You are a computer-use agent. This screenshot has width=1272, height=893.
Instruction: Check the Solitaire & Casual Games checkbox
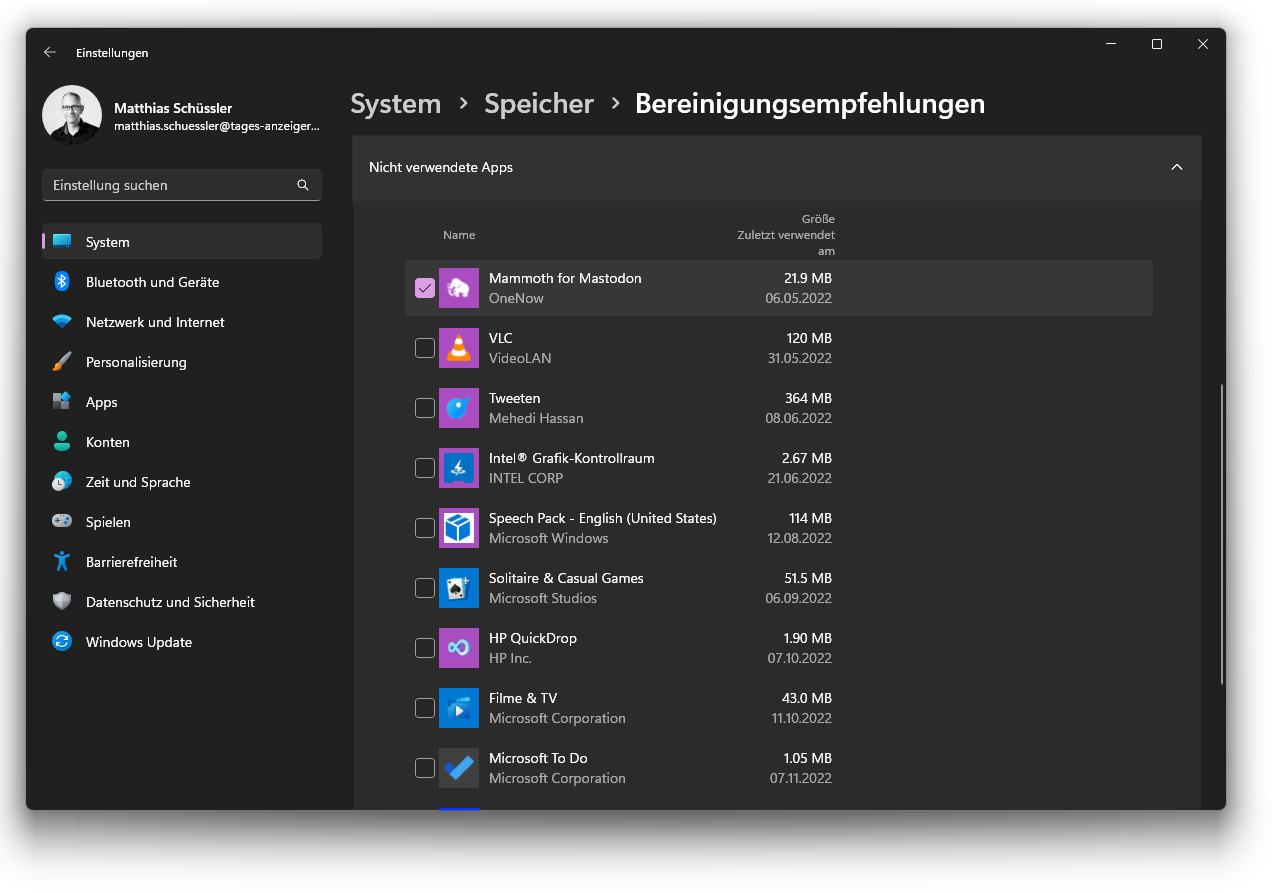click(x=425, y=588)
